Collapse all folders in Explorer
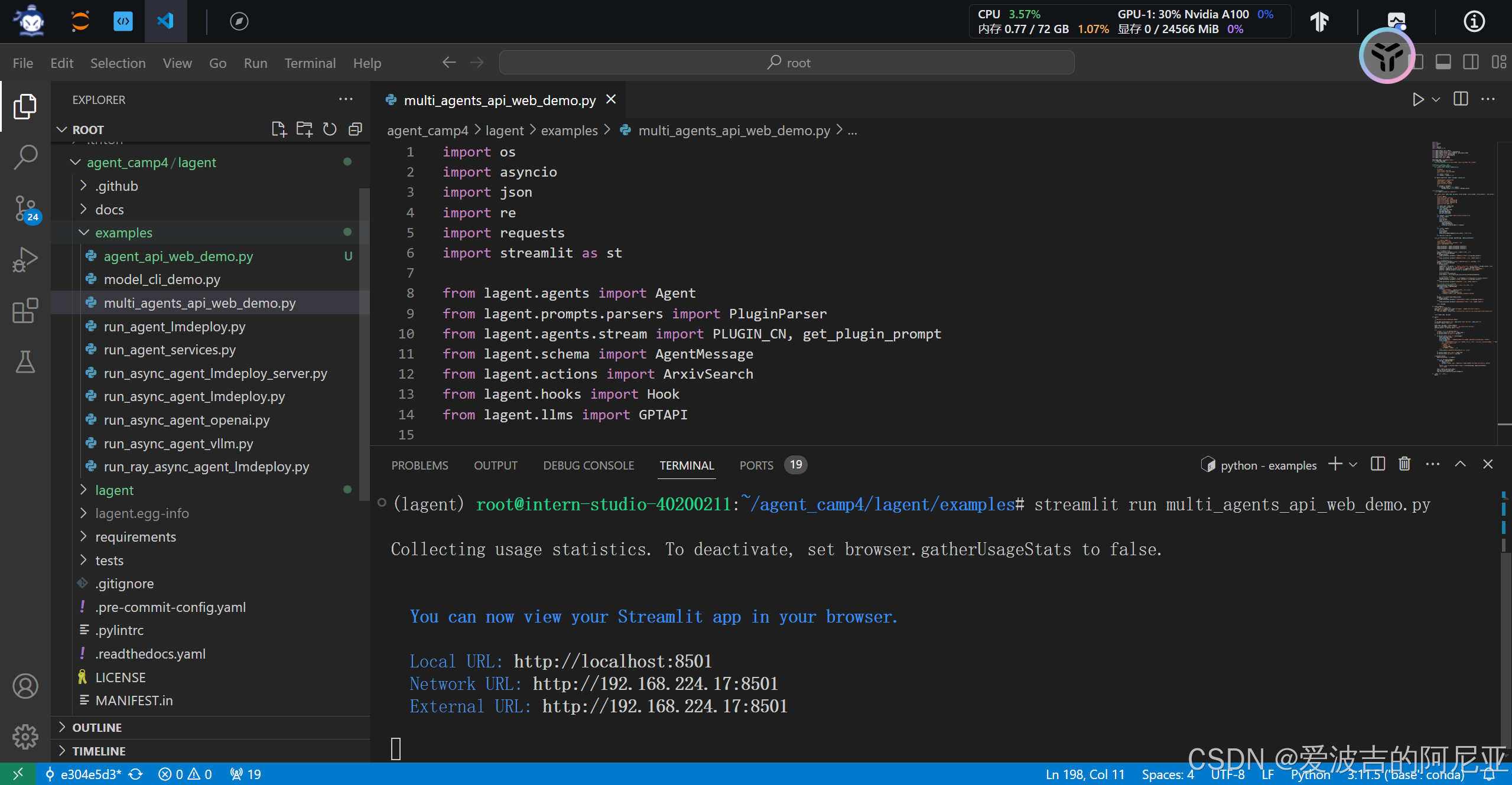This screenshot has width=1512, height=785. [355, 129]
